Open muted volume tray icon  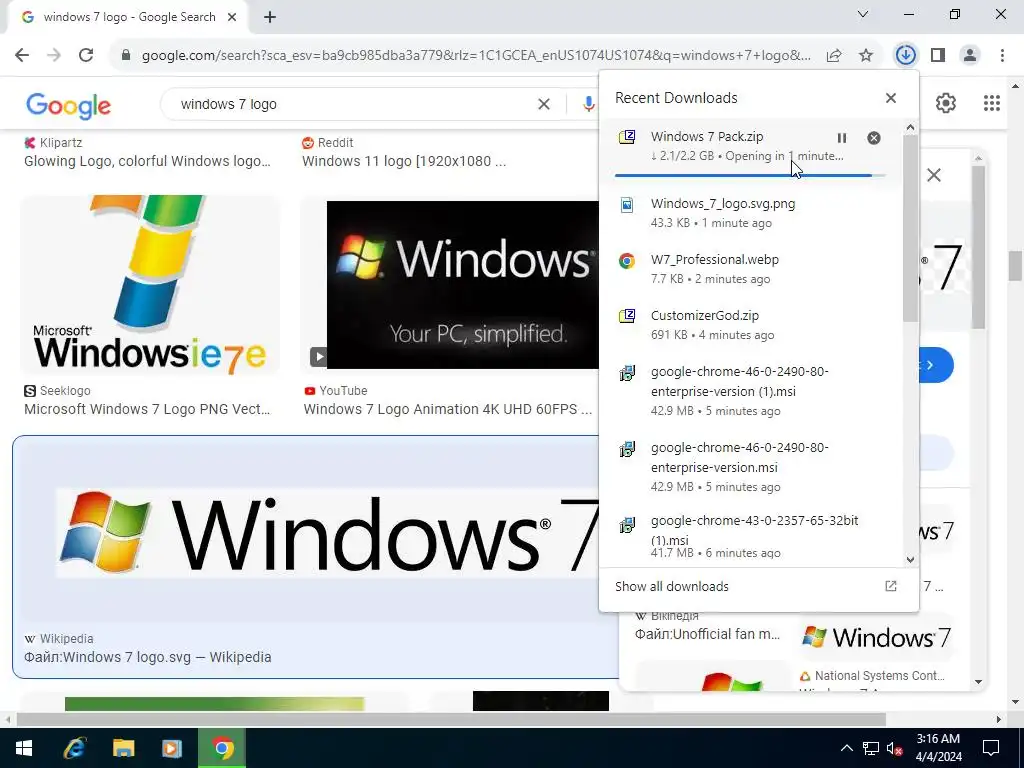pyautogui.click(x=894, y=748)
